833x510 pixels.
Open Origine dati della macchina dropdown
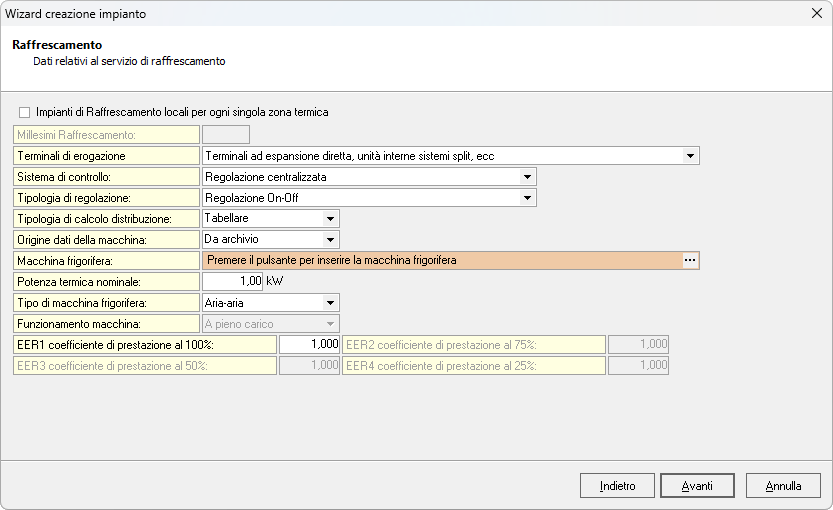[x=329, y=239]
